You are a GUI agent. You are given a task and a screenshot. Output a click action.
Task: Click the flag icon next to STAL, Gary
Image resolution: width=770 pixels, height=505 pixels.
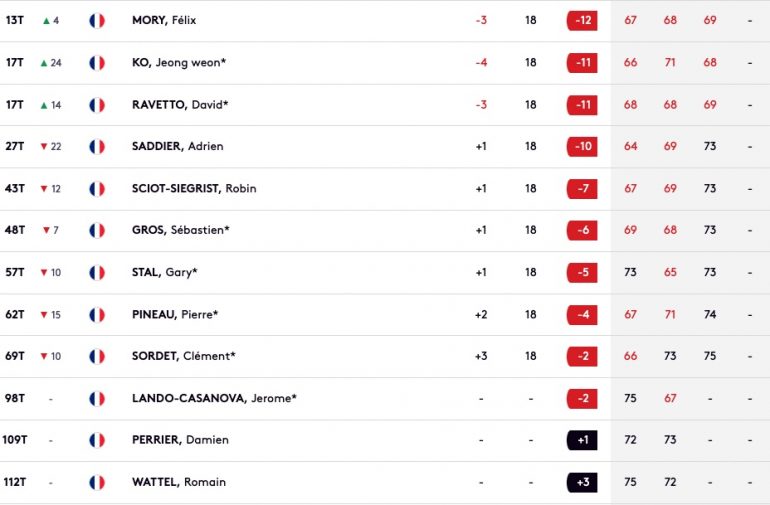pyautogui.click(x=97, y=273)
